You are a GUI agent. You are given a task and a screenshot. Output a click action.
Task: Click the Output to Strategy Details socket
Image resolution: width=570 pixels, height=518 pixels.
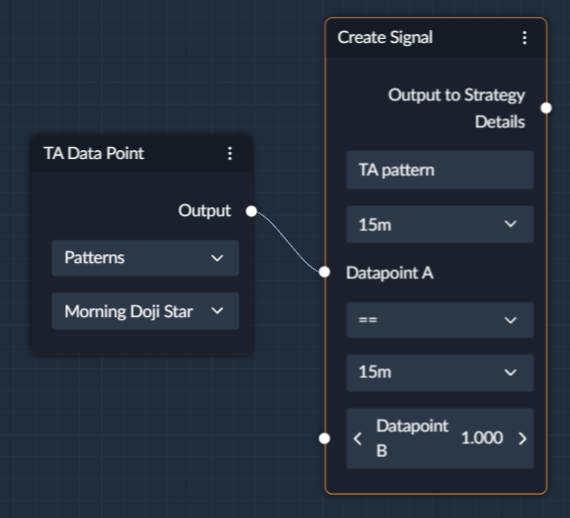point(546,108)
